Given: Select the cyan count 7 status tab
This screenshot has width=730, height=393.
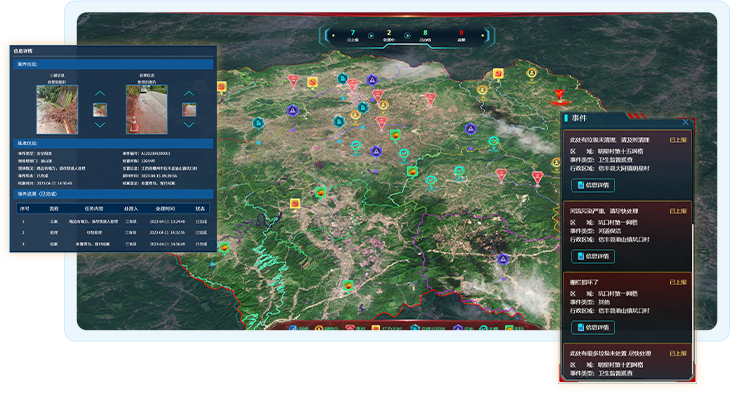Looking at the screenshot, I should [353, 35].
